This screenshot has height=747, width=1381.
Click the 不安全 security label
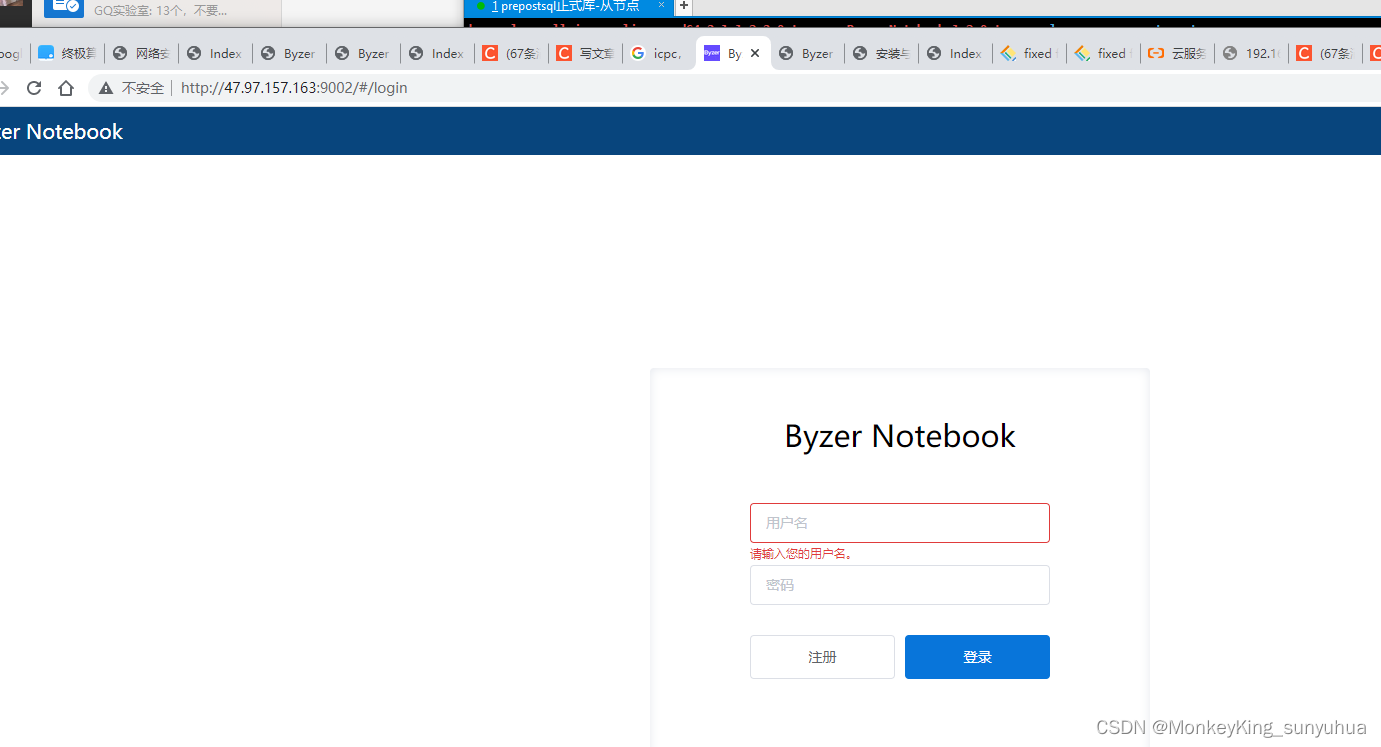coord(143,88)
